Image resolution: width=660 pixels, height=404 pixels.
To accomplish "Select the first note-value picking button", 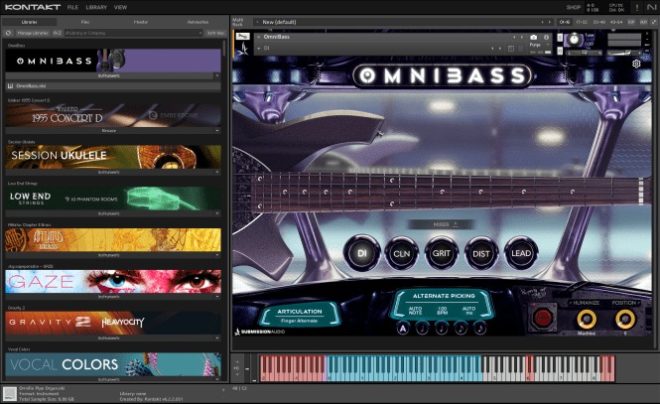I will [422, 328].
